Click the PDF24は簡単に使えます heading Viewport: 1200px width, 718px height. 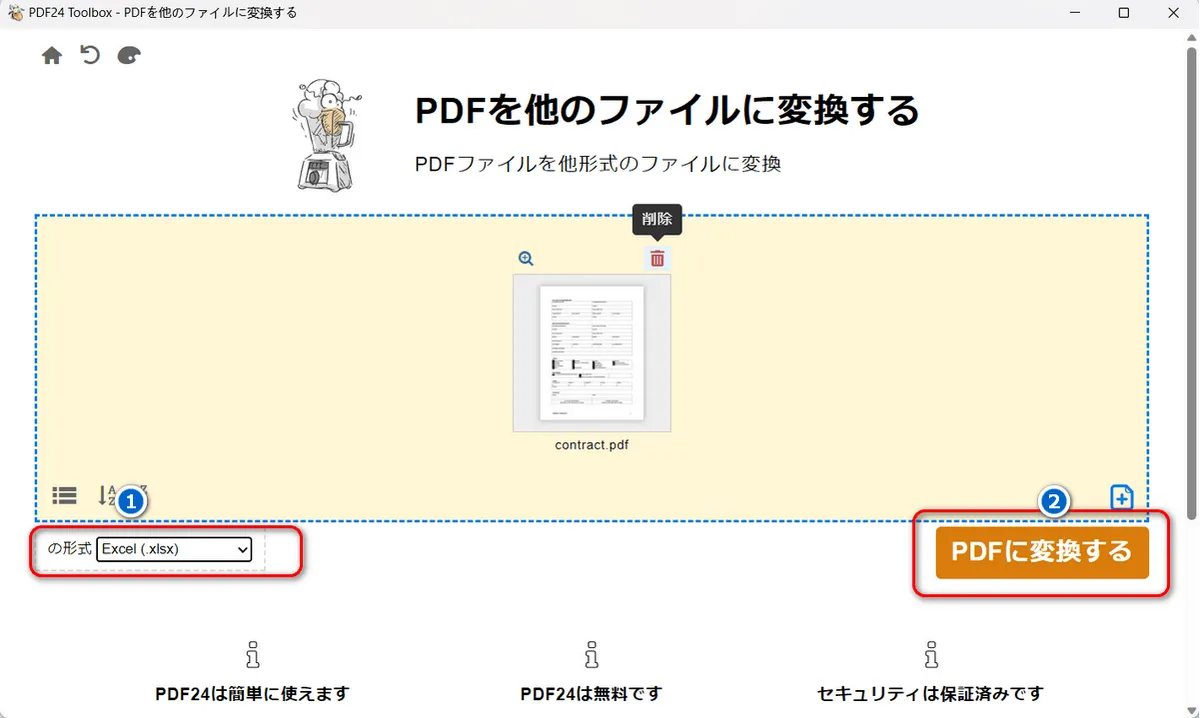point(252,693)
